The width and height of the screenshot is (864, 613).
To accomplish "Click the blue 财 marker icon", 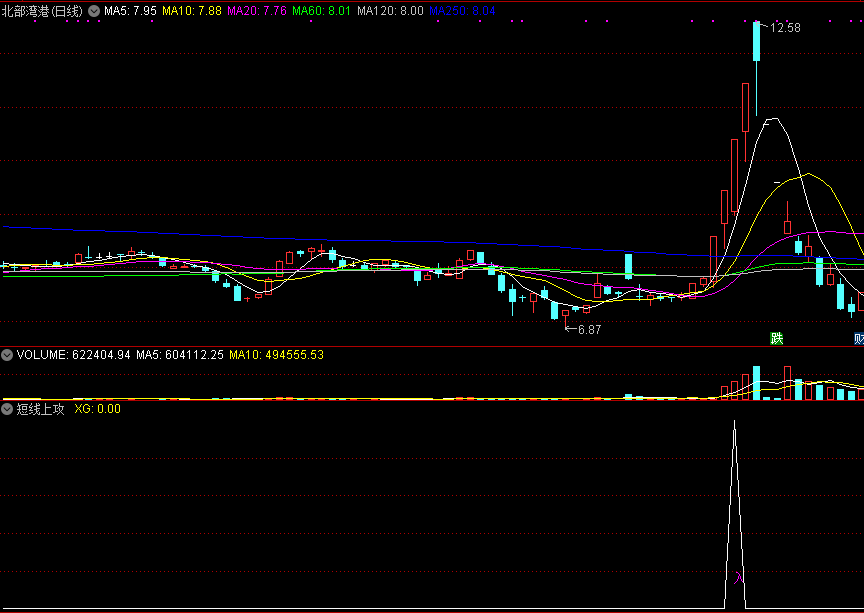I will [x=858, y=338].
